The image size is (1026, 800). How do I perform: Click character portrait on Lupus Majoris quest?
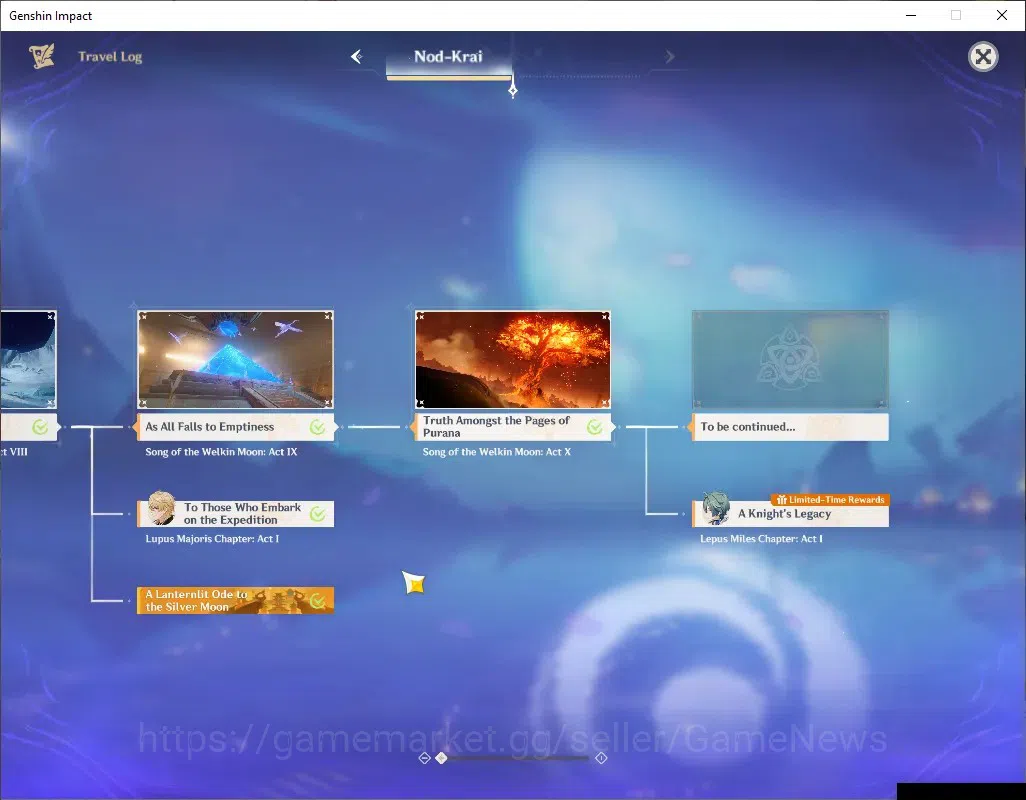[x=161, y=508]
